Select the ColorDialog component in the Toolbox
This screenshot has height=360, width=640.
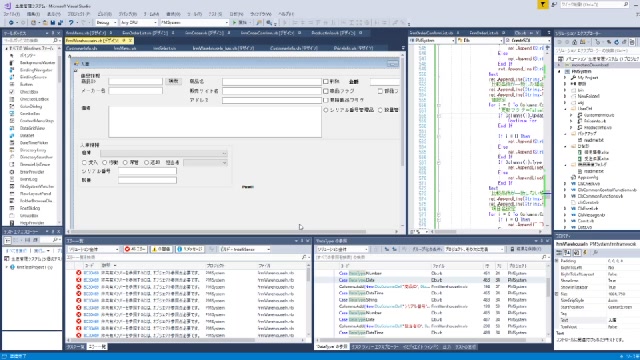click(x=31, y=106)
